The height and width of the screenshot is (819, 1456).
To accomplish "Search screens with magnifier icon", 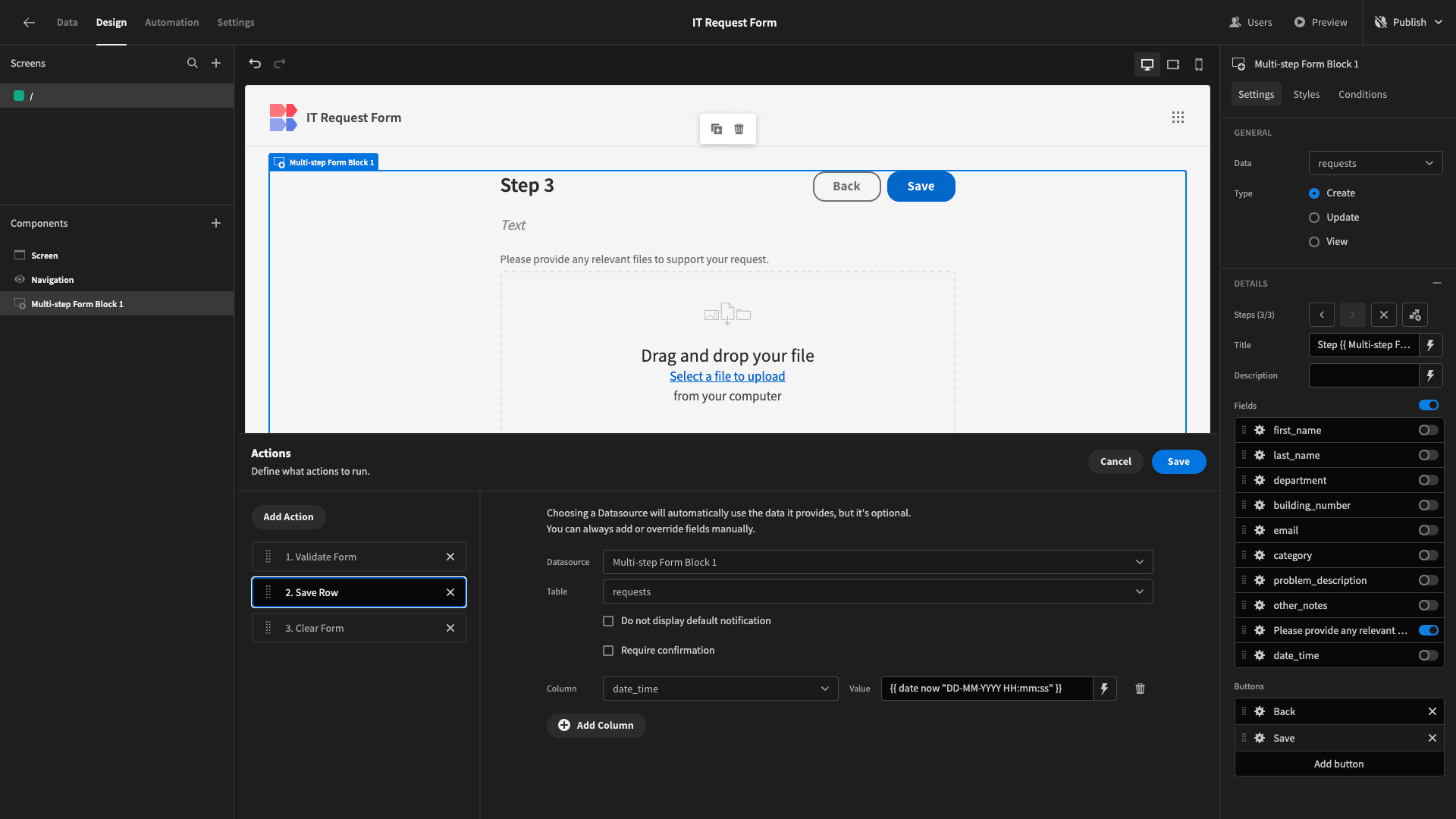I will pos(193,63).
